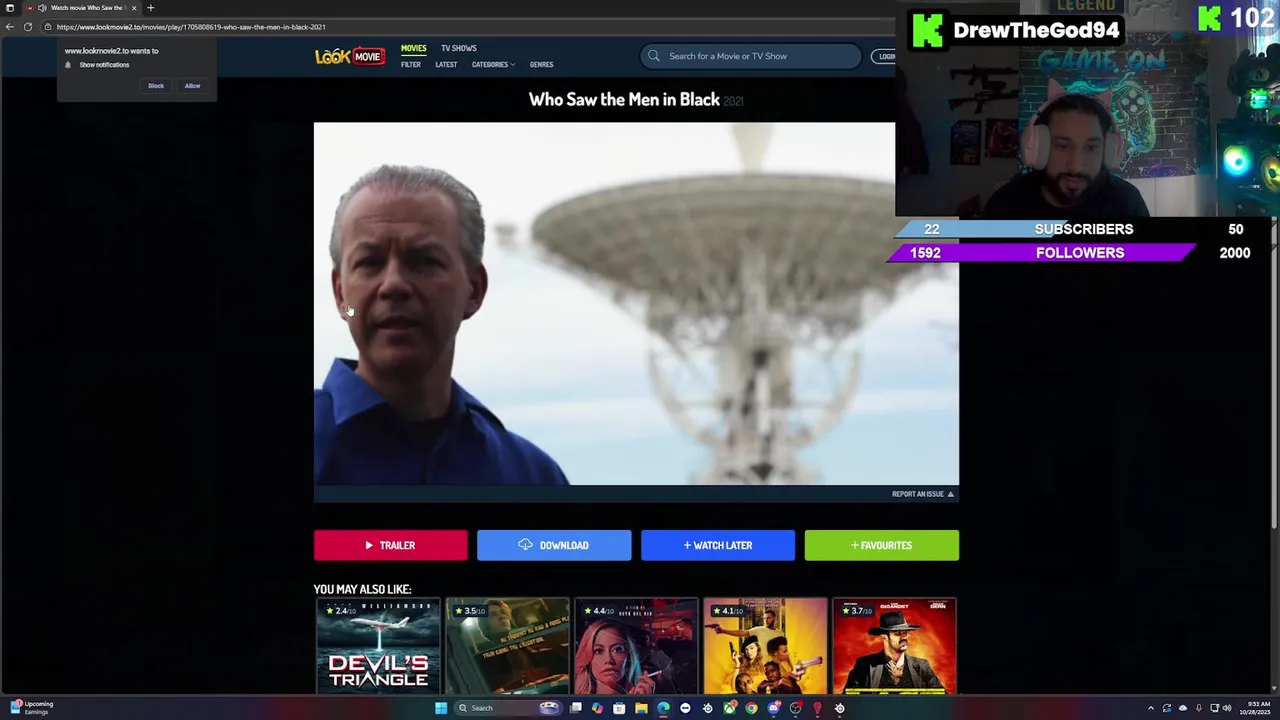Open Discord from the taskbar
This screenshot has width=1280, height=720.
(773, 708)
